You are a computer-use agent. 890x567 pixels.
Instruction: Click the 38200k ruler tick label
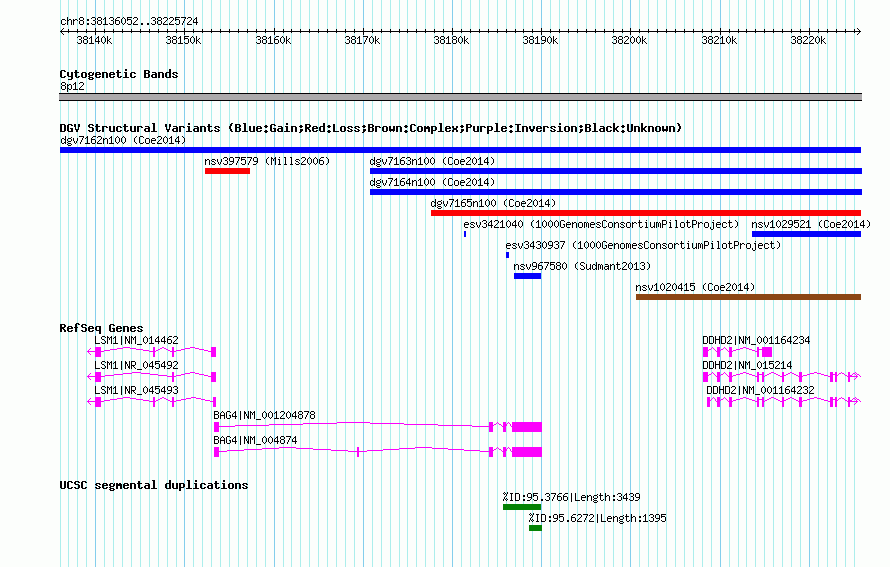click(x=629, y=40)
